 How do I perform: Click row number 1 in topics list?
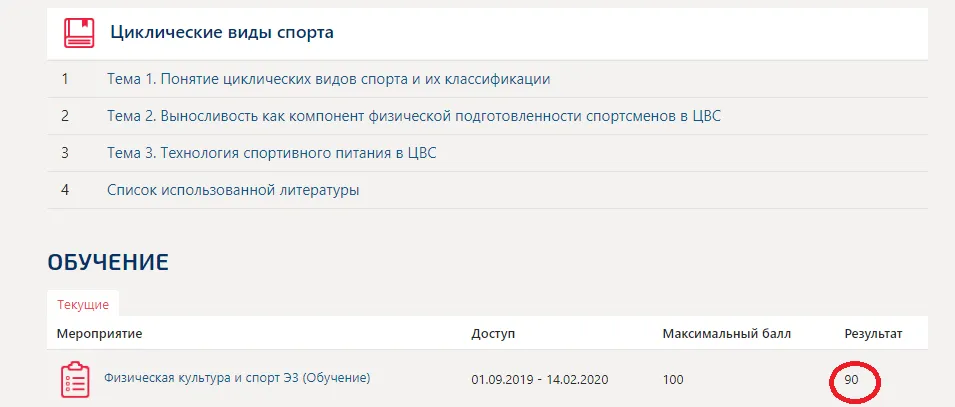pyautogui.click(x=65, y=79)
